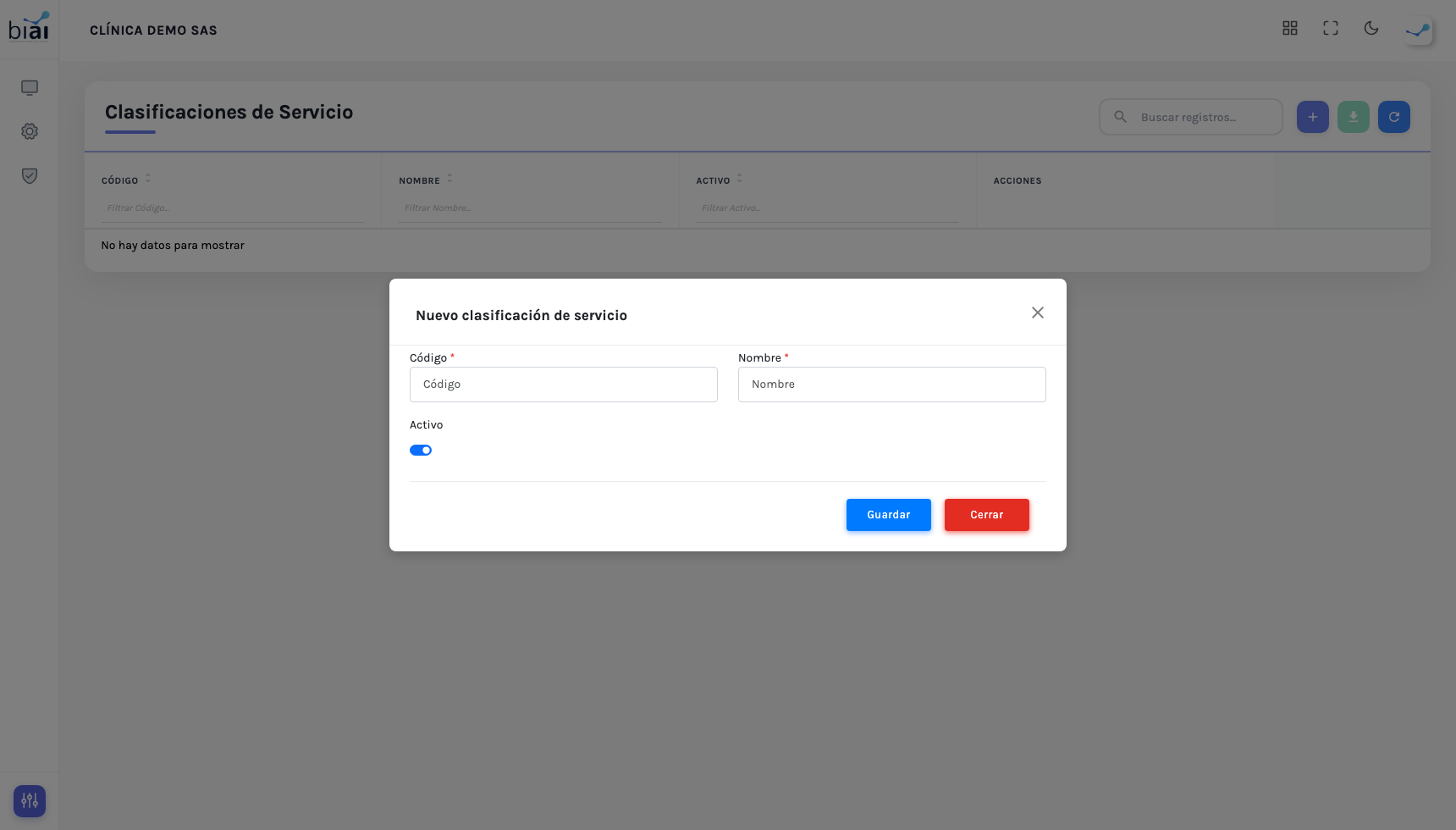Click the add new record plus button
This screenshot has height=830, width=1456.
click(x=1313, y=117)
